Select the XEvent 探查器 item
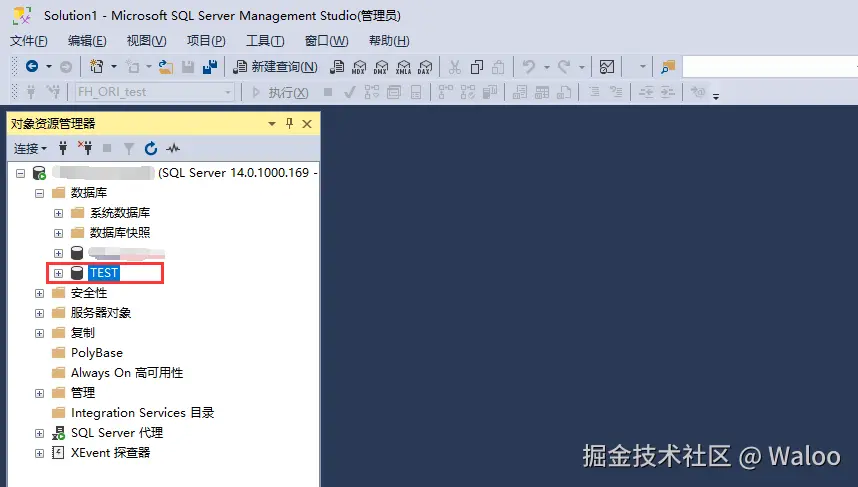This screenshot has height=487, width=858. tap(111, 453)
